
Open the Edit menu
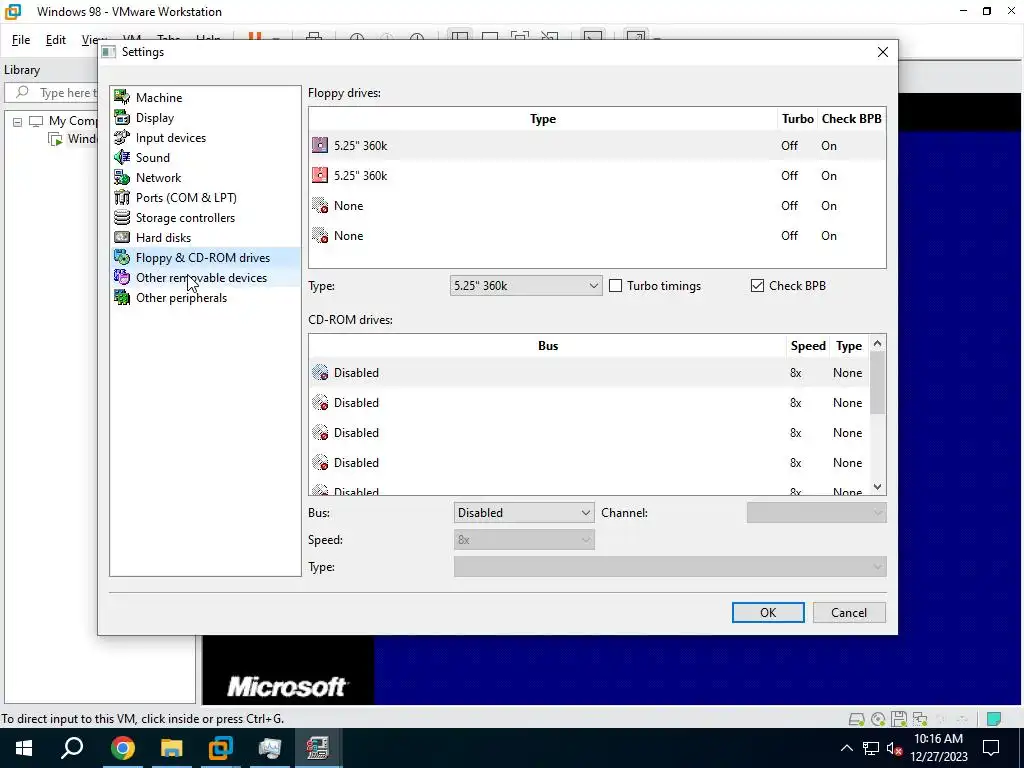tap(56, 40)
